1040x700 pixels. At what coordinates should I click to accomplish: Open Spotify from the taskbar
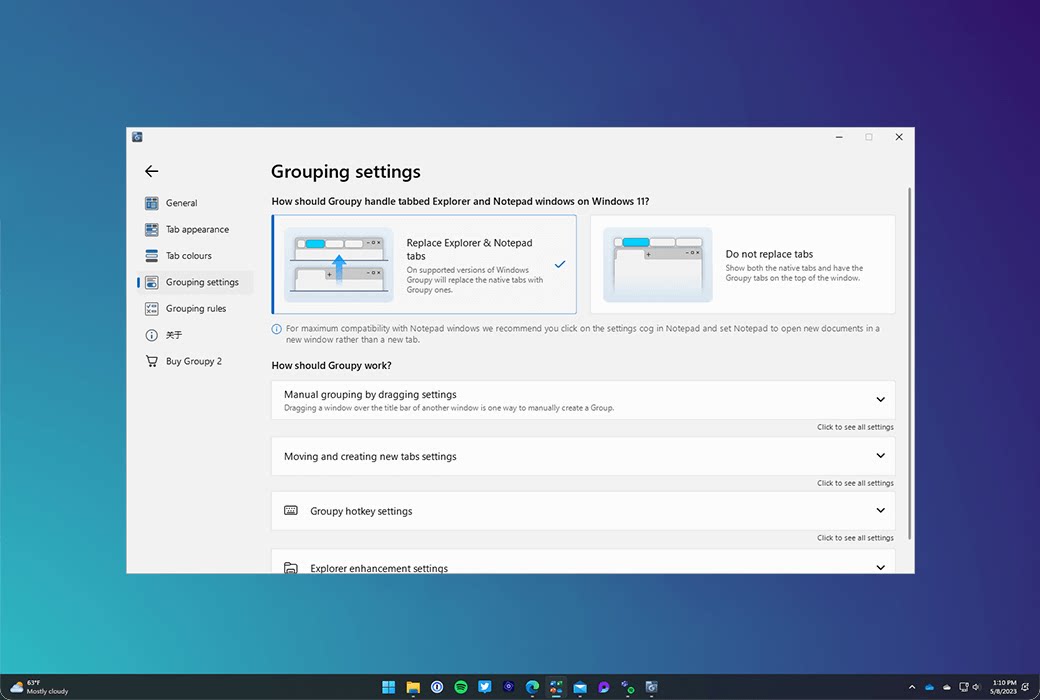[461, 687]
